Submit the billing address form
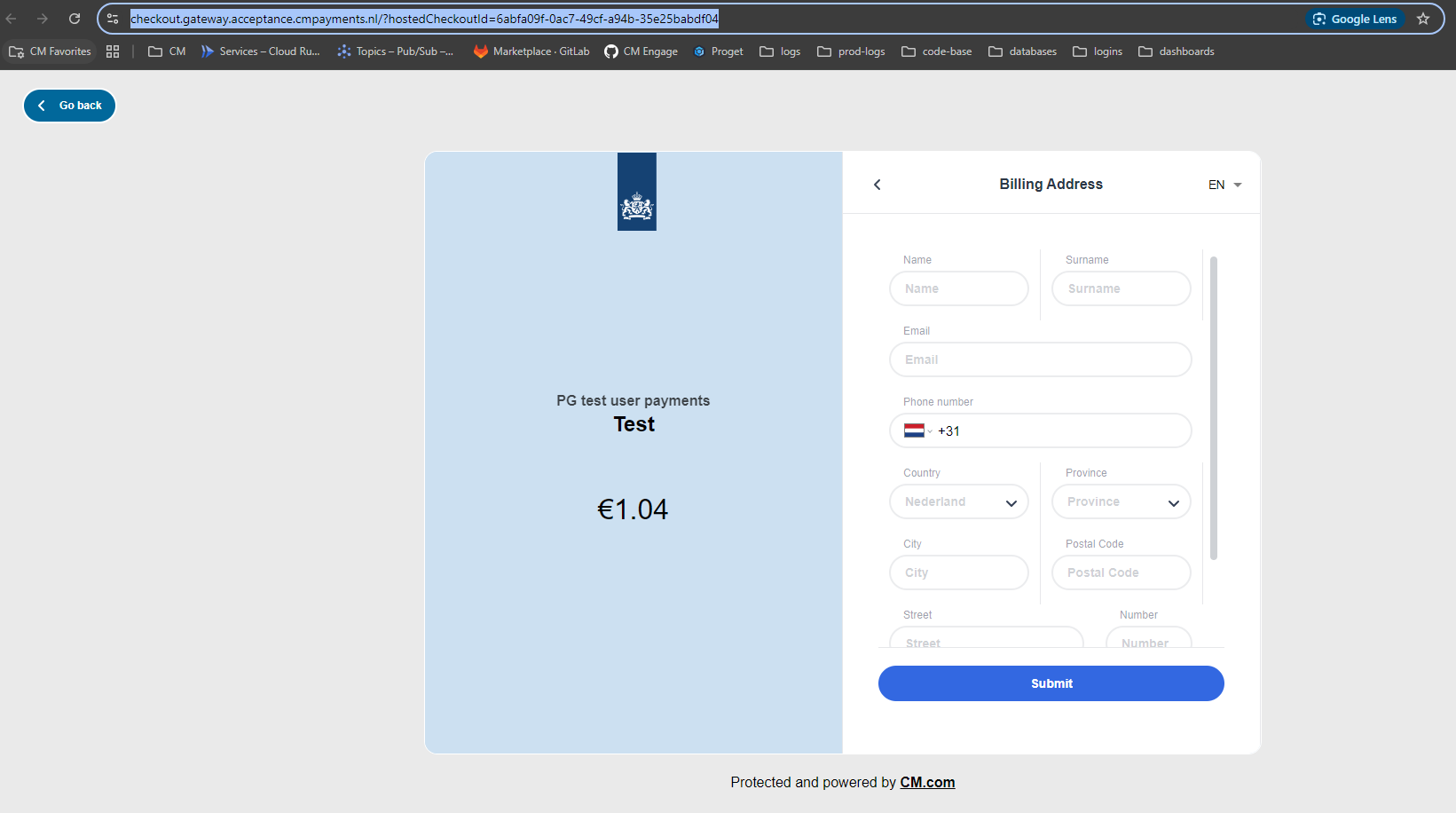1456x813 pixels. tap(1051, 683)
